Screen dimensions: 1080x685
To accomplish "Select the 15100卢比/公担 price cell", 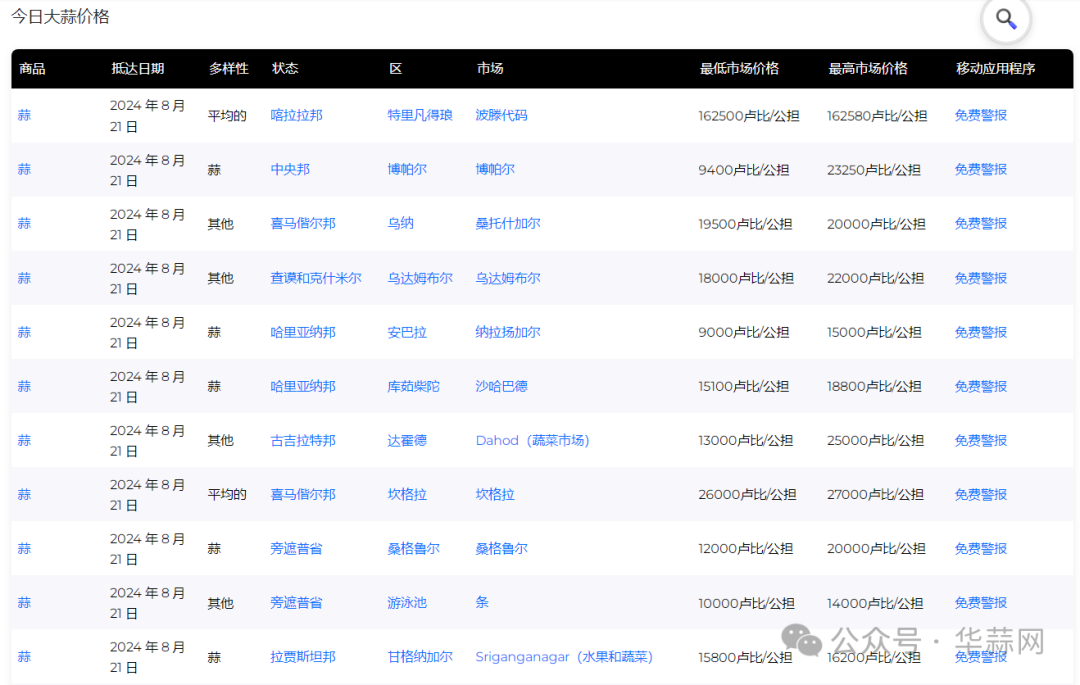I will tap(743, 386).
